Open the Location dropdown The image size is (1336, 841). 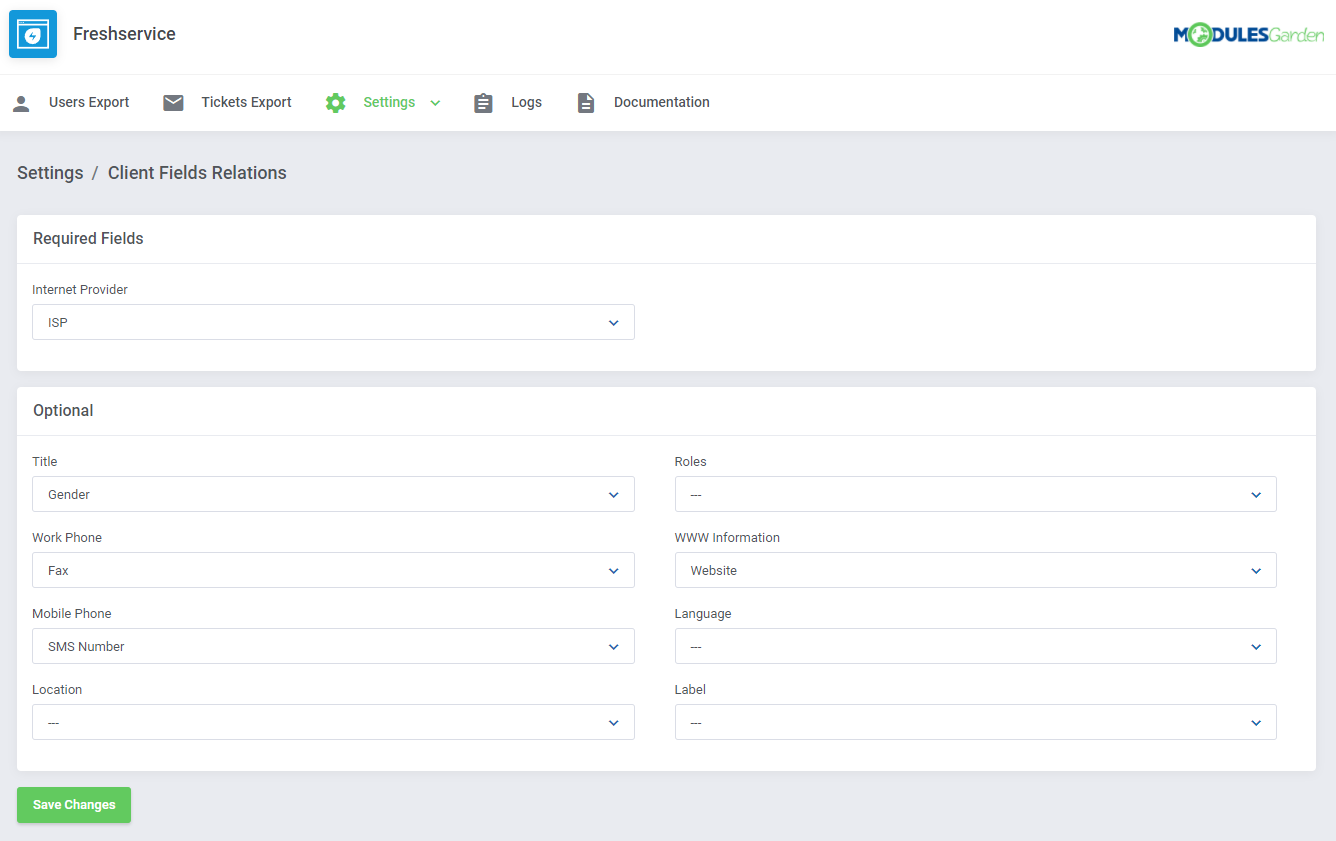click(333, 722)
